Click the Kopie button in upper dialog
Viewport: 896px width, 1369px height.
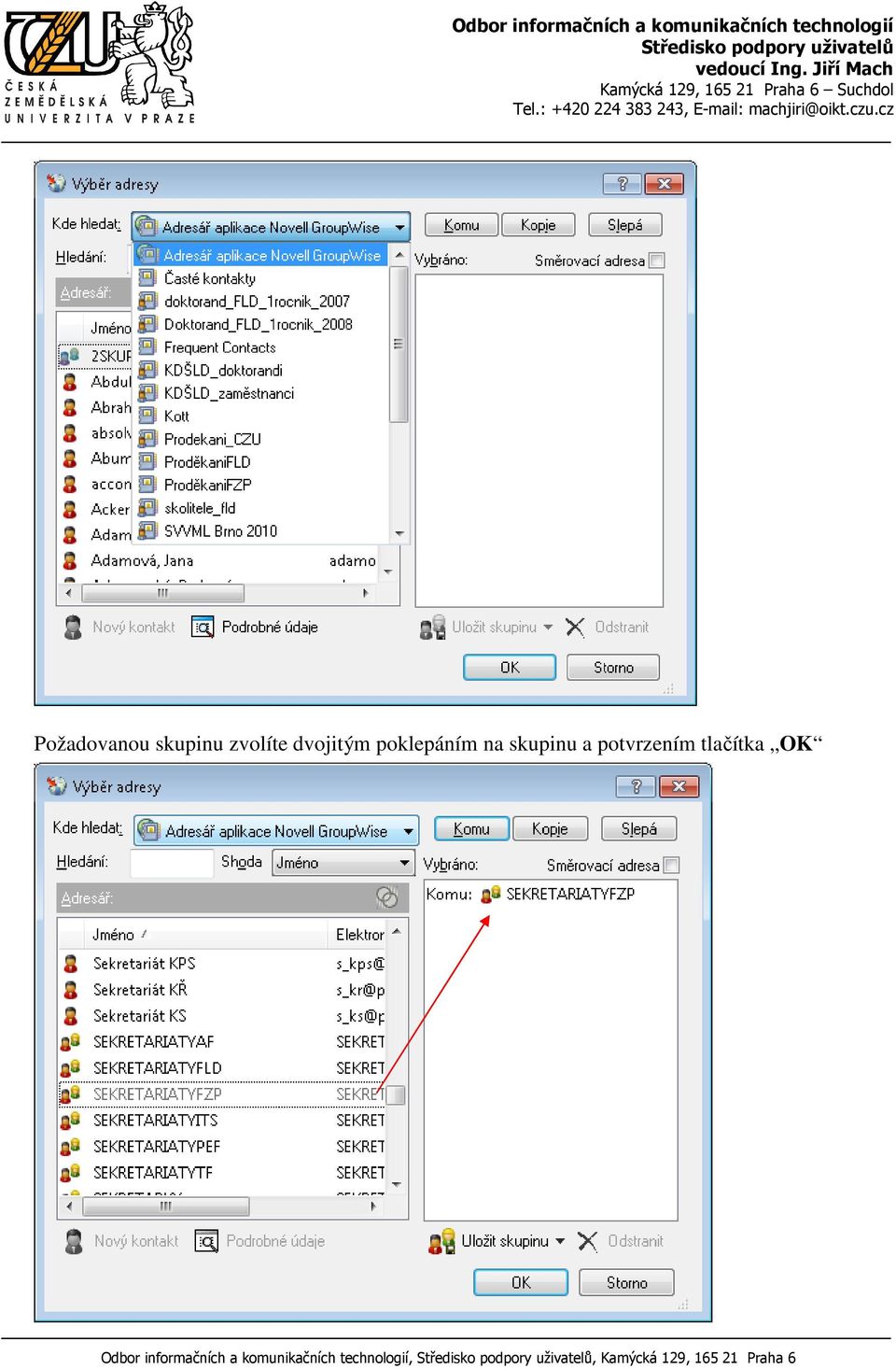[x=539, y=225]
